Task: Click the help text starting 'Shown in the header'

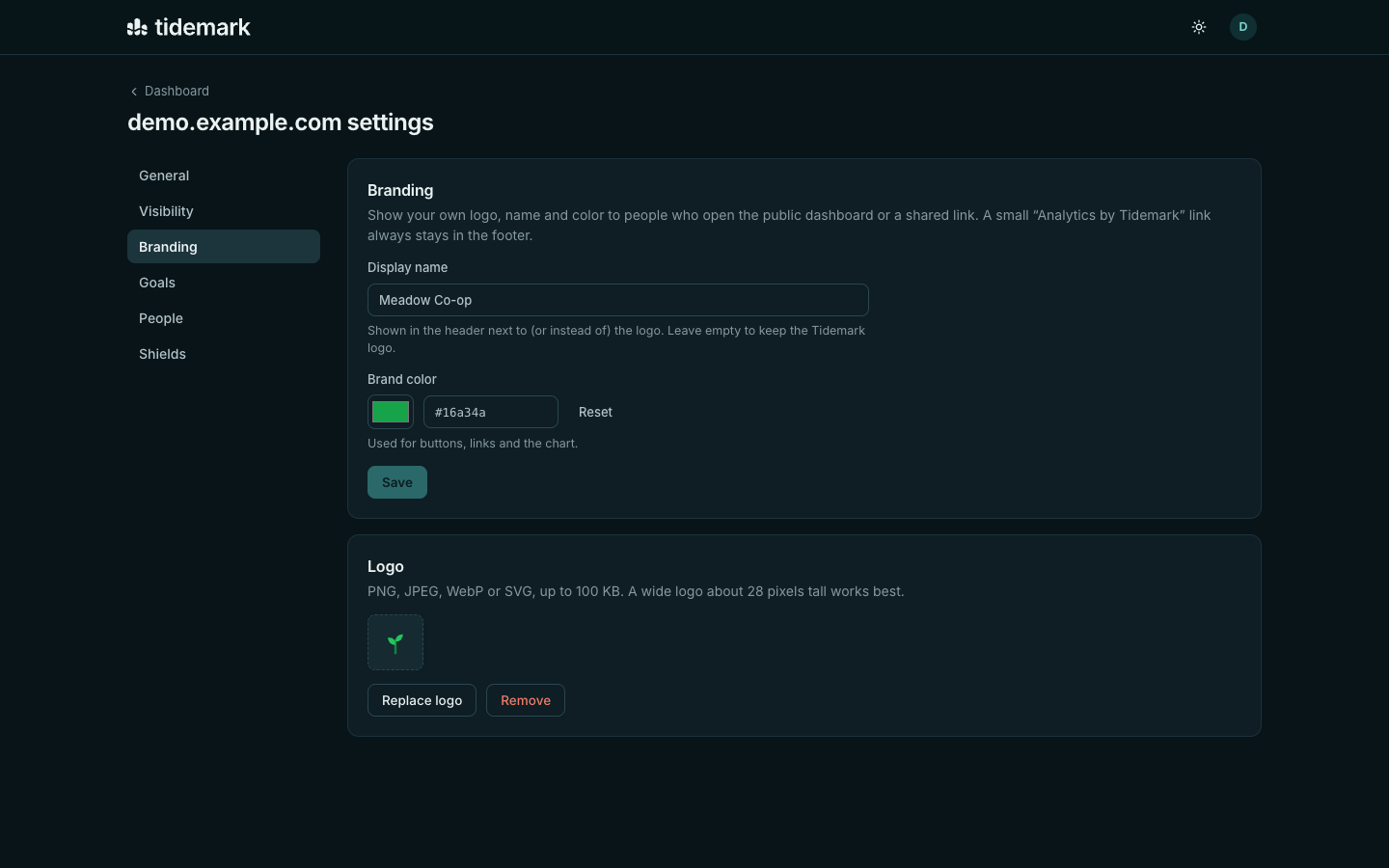Action: coord(616,339)
